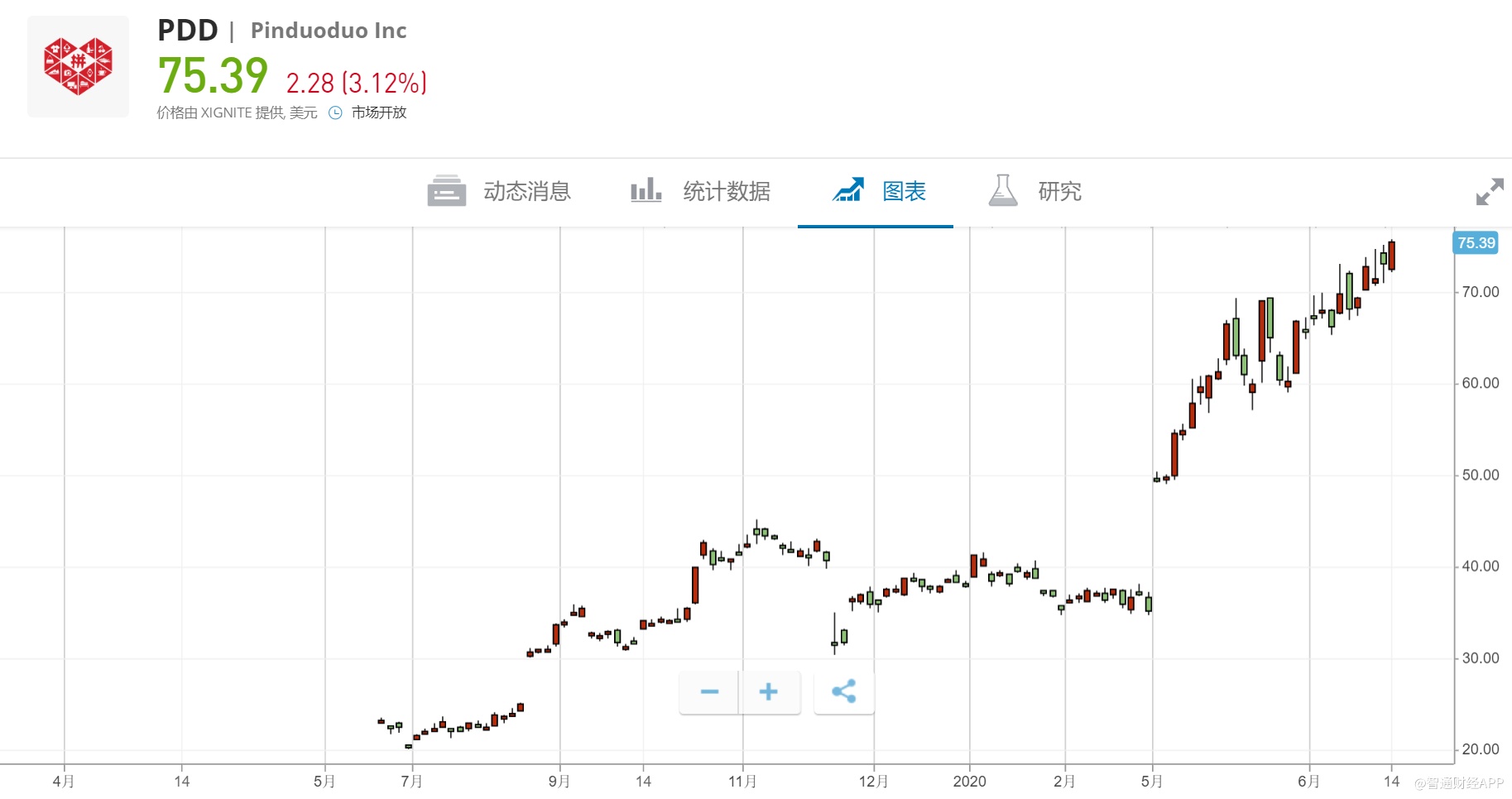Click the research flask icon
1512x799 pixels.
[x=1003, y=190]
